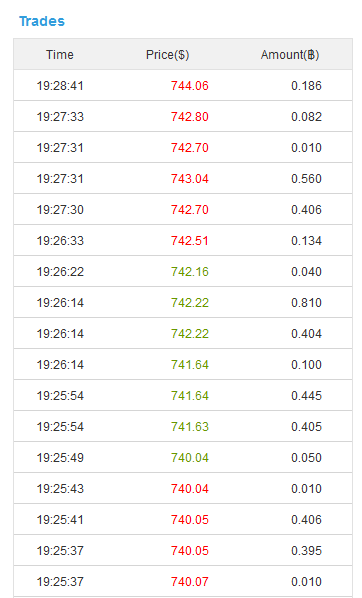Click the Trades heading link
This screenshot has height=598, width=362.
[x=42, y=21]
